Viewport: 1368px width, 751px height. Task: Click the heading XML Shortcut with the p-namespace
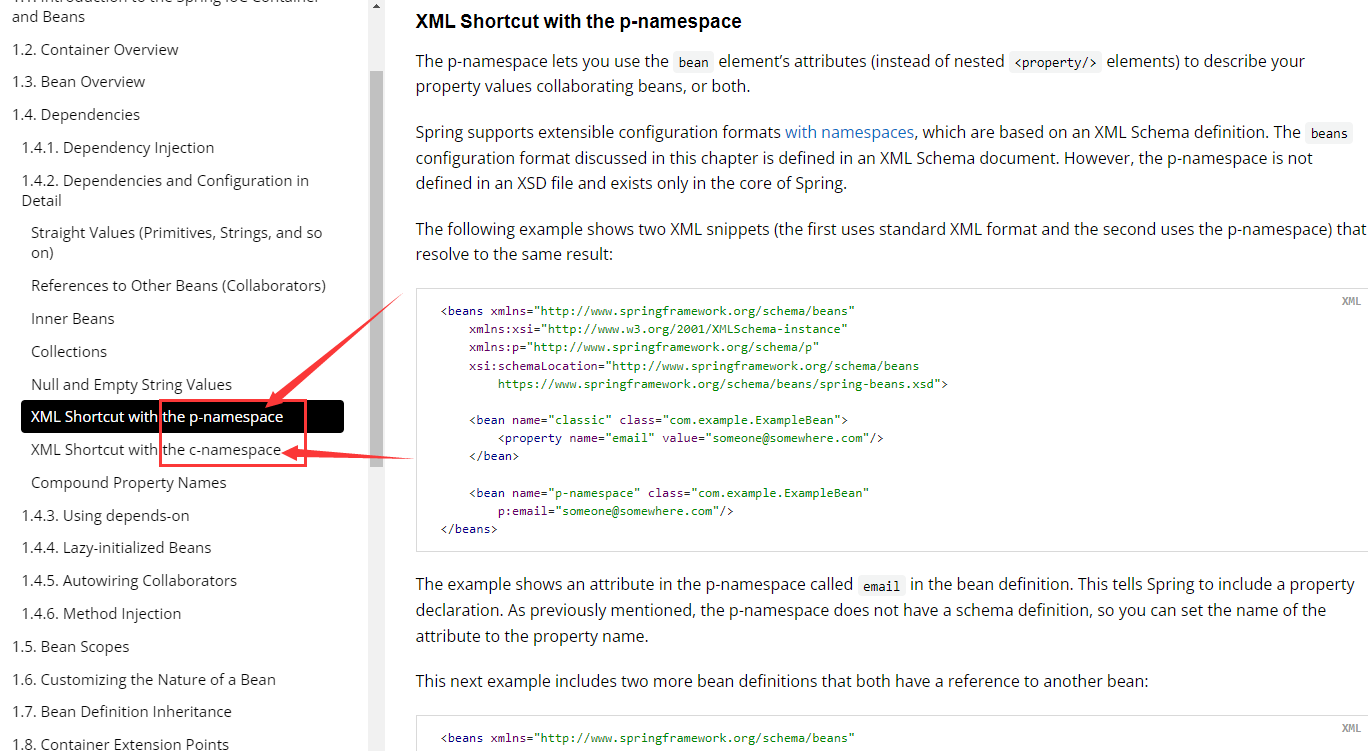click(579, 21)
